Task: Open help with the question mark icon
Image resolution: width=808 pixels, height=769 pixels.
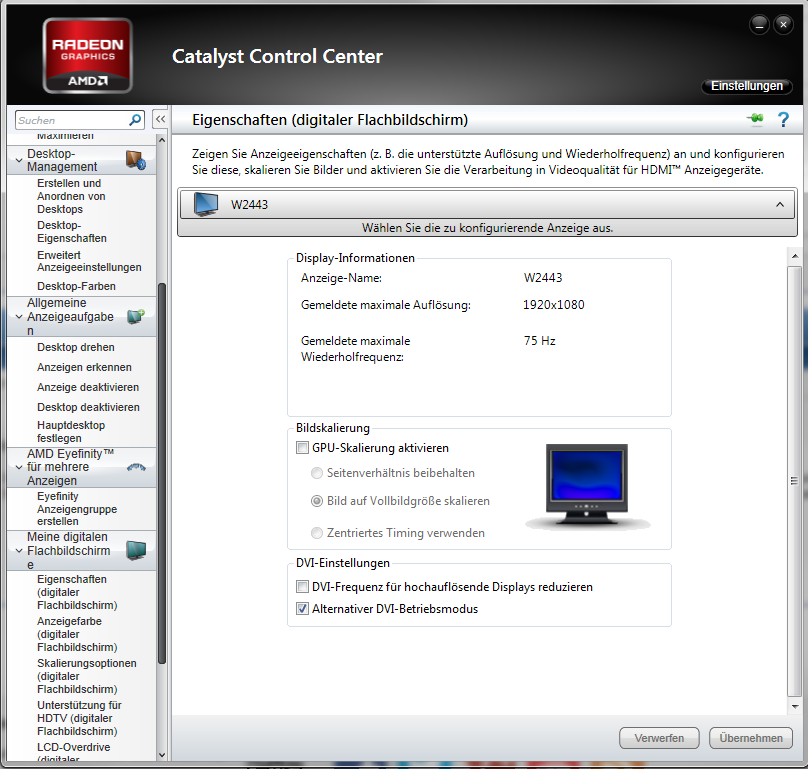Action: 783,120
